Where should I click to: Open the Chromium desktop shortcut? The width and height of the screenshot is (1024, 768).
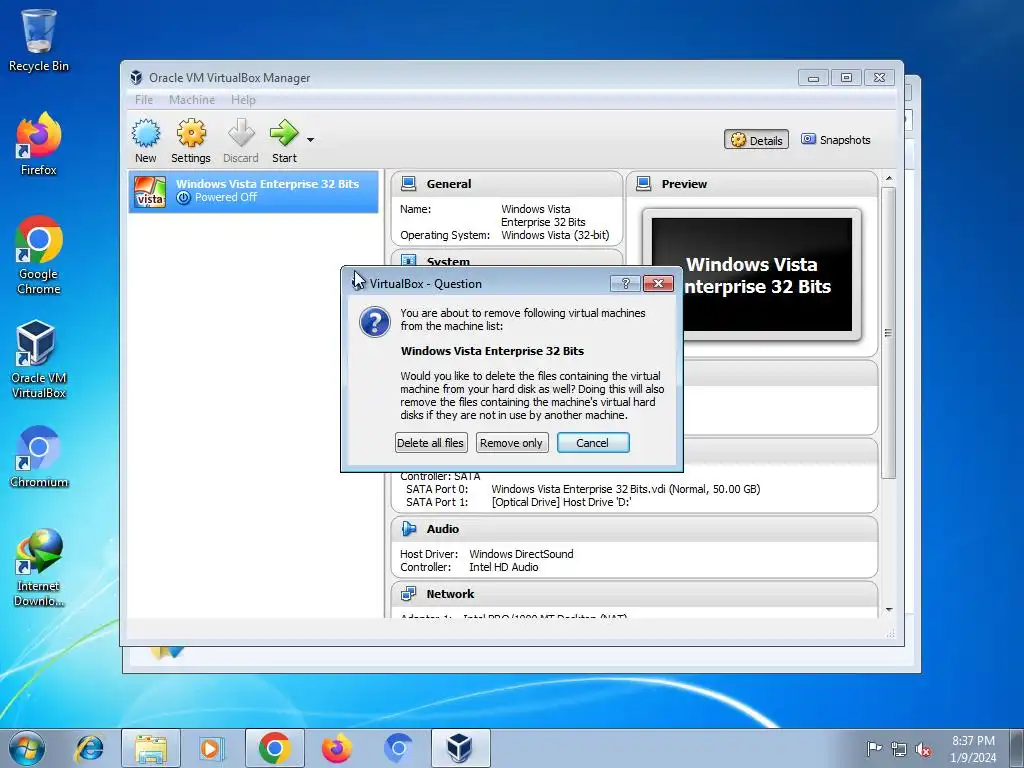click(39, 456)
